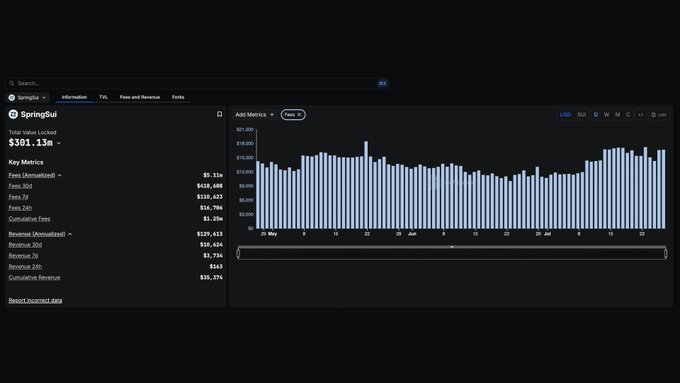This screenshot has width=680, height=383.
Task: Click the Fees 24h metric label
Action: coord(20,208)
